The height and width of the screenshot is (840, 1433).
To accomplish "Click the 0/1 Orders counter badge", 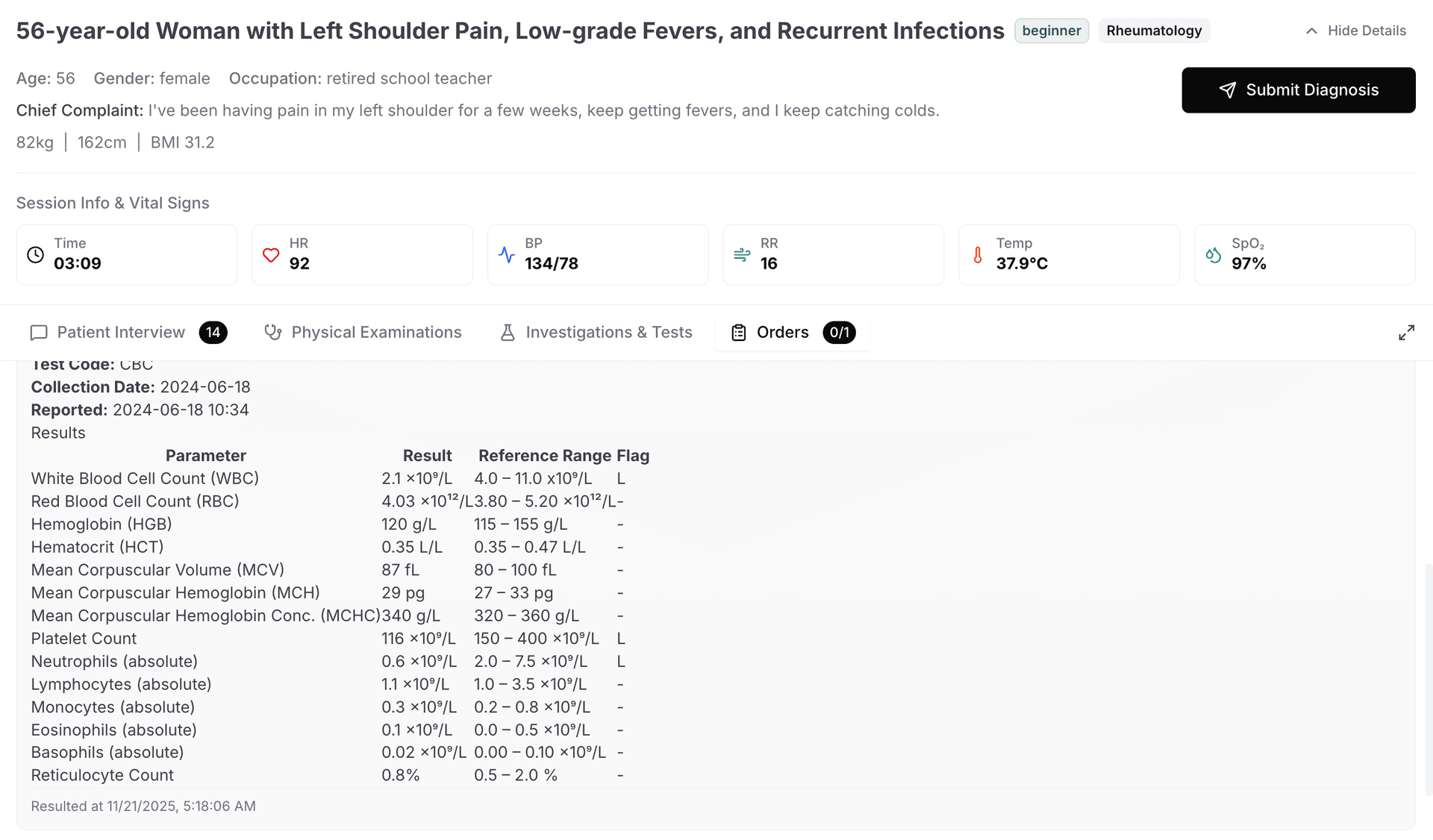I will tap(839, 333).
